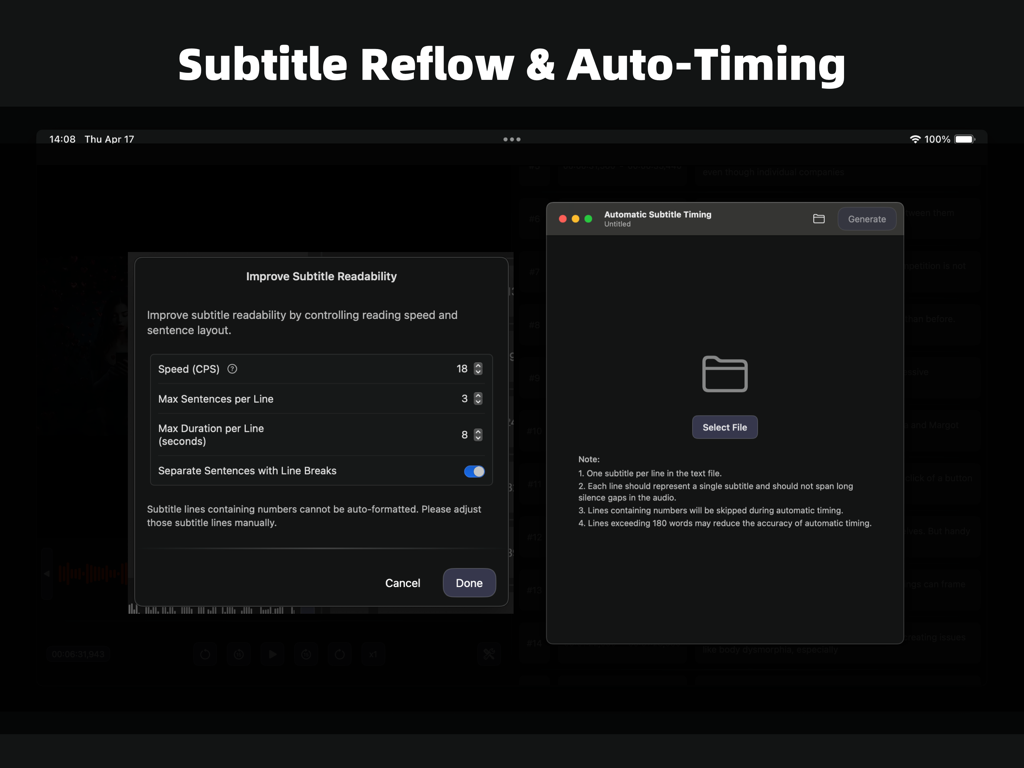This screenshot has width=1024, height=768.
Task: Select the restart playback icon
Action: 205,654
